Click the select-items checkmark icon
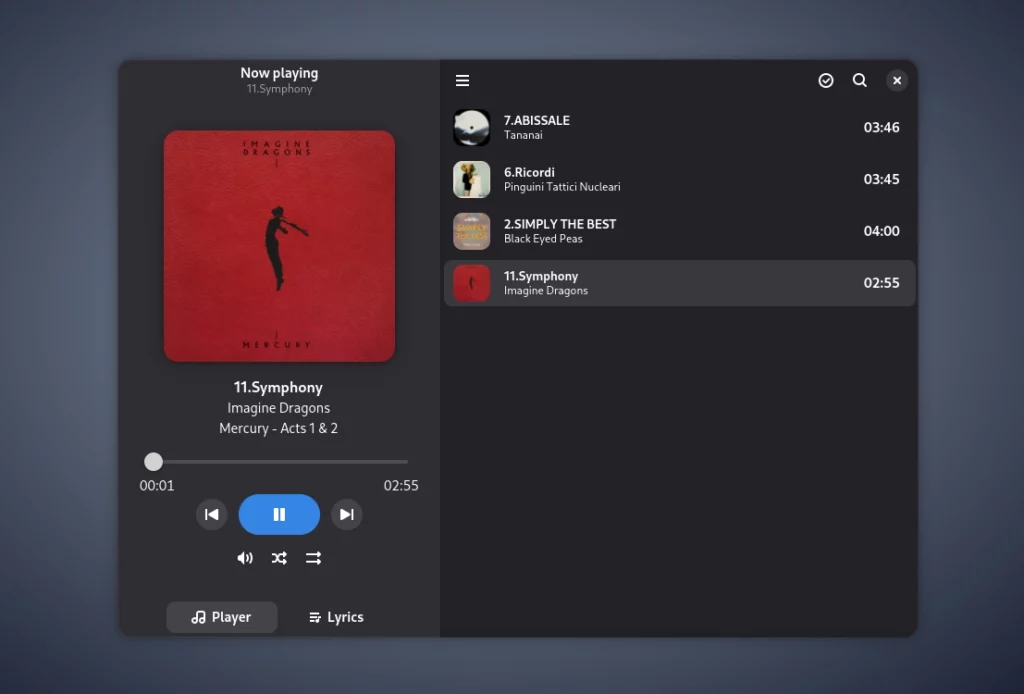 (825, 80)
